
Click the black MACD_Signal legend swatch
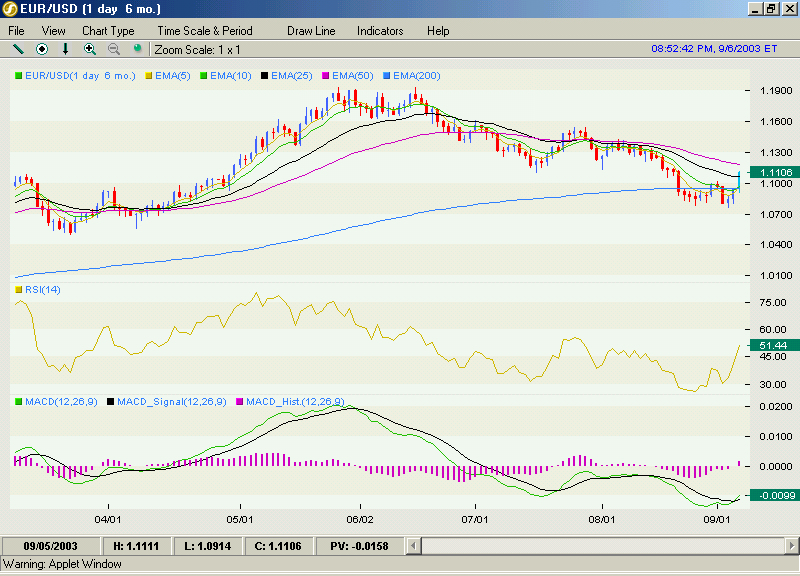(110, 402)
